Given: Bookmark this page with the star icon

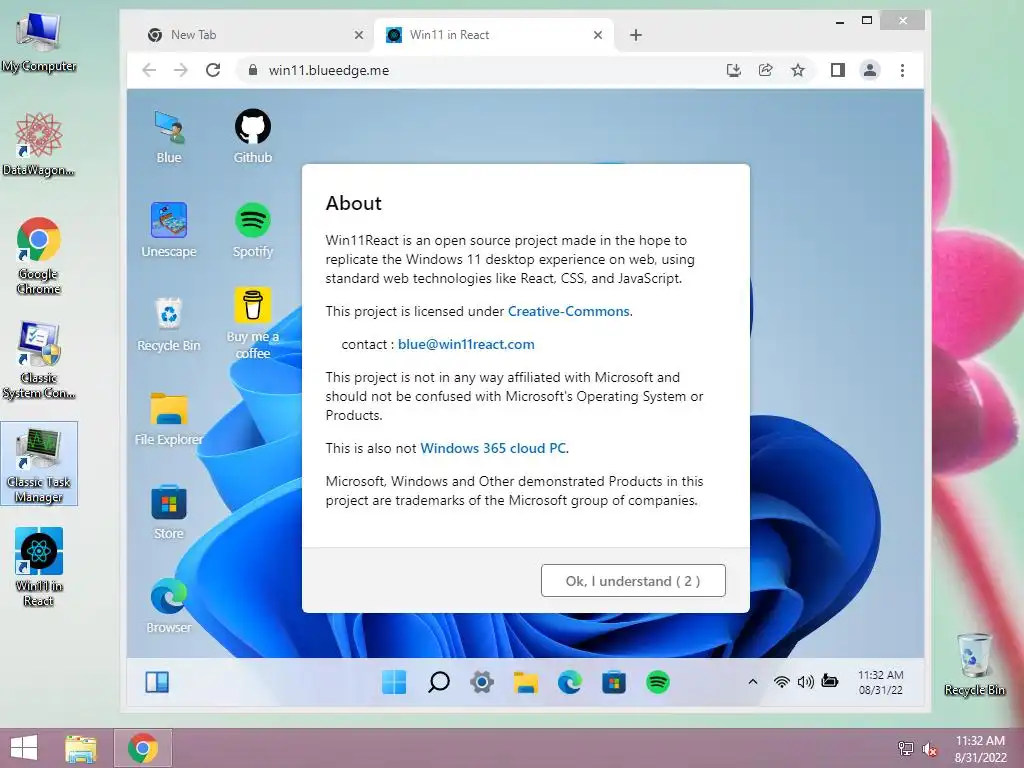Looking at the screenshot, I should coord(797,70).
